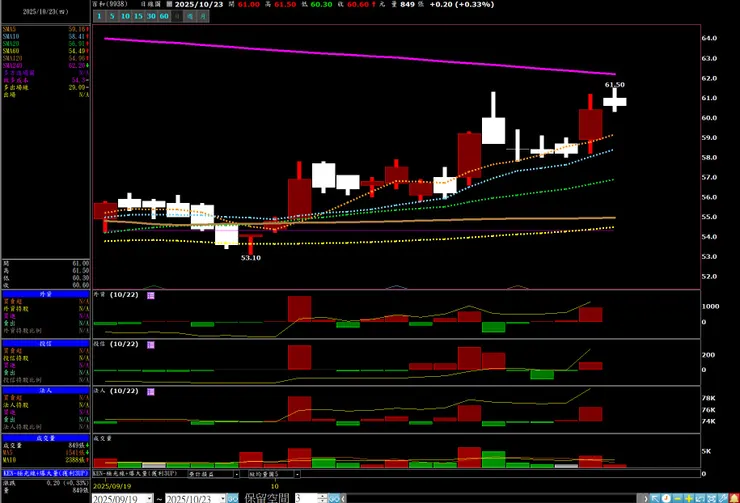Screen dimensions: 740x503
Task: Click the horizontal chart scrollbar track
Action: pos(491,498)
